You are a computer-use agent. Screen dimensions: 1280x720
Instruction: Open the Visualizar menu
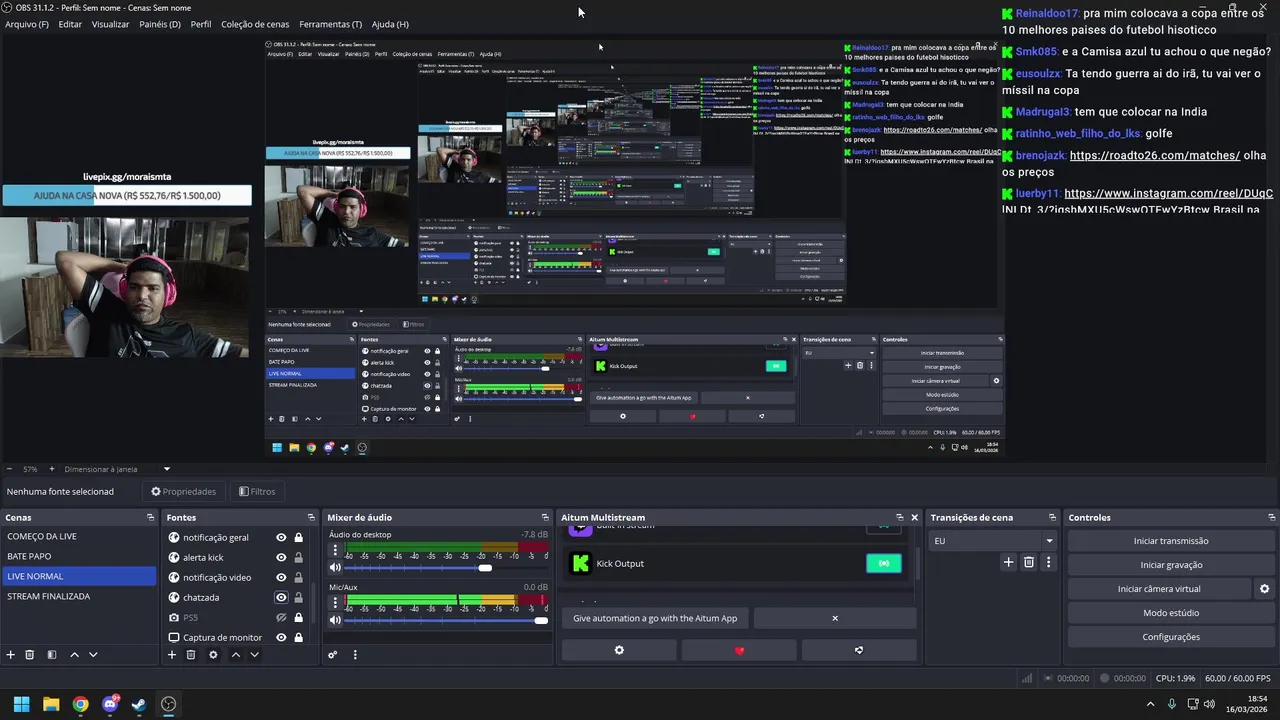[x=110, y=24]
